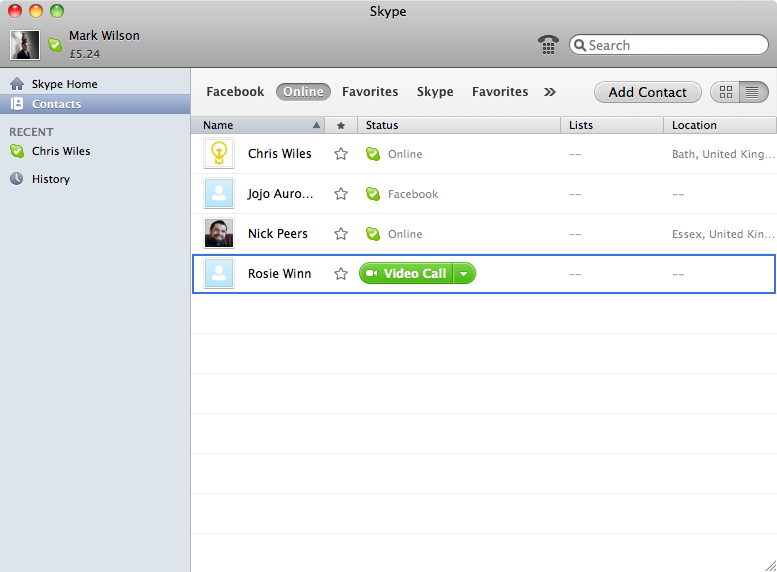
Task: Click Nick Peers' photo avatar
Action: point(219,233)
